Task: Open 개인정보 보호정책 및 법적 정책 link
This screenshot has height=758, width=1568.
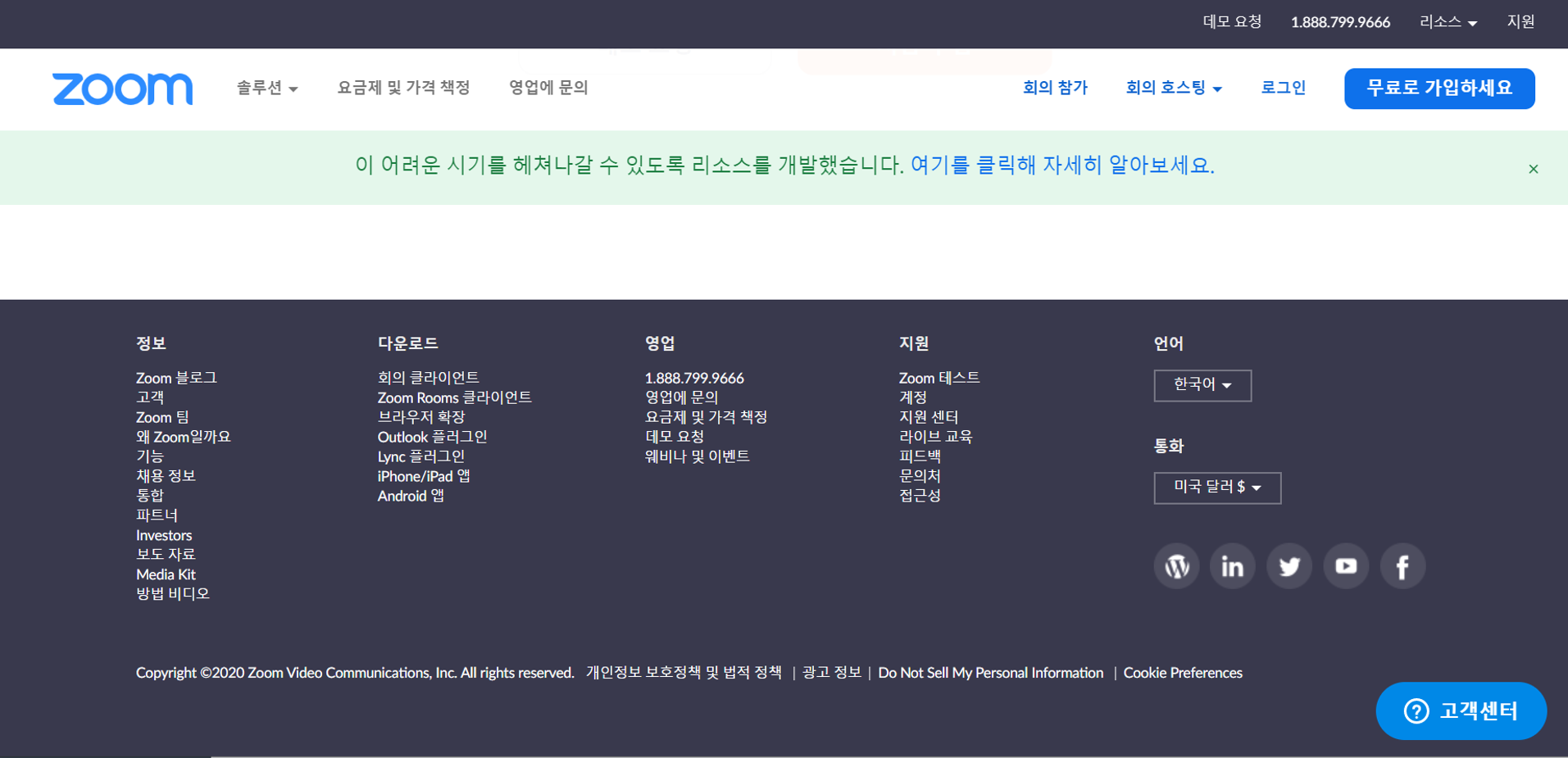Action: [684, 673]
